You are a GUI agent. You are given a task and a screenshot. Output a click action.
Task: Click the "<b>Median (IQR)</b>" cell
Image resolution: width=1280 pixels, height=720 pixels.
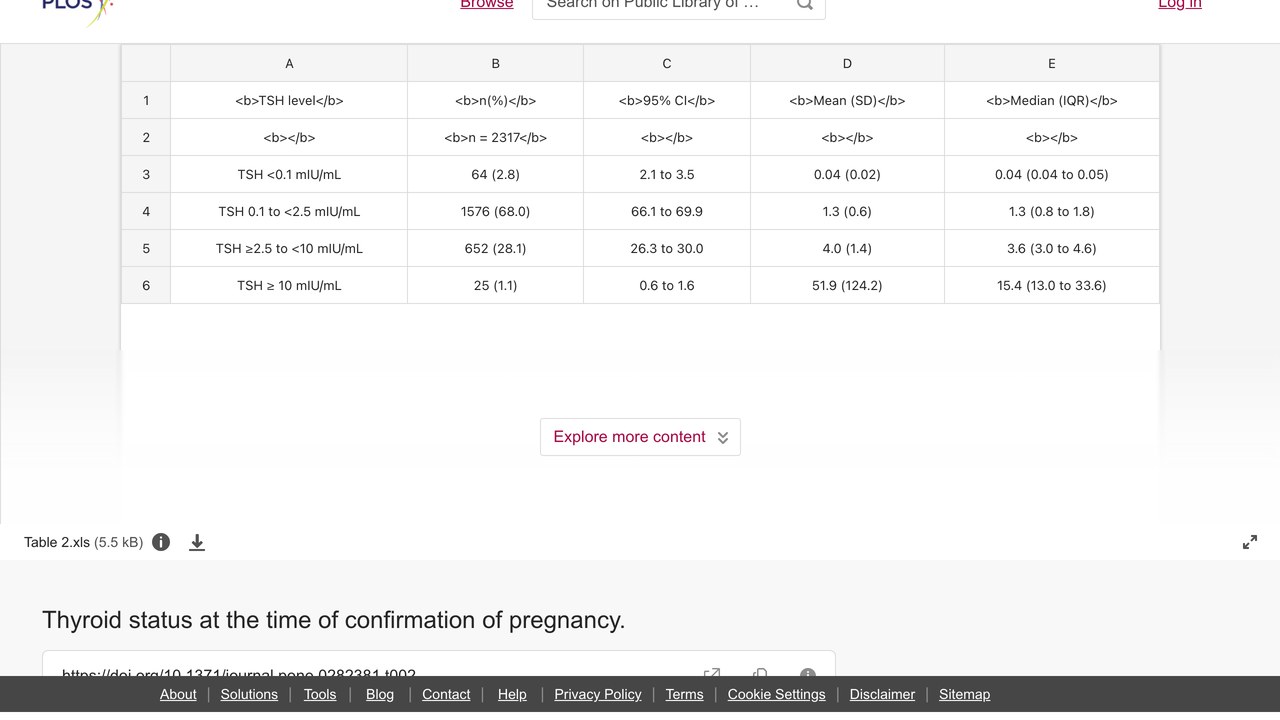(1052, 100)
